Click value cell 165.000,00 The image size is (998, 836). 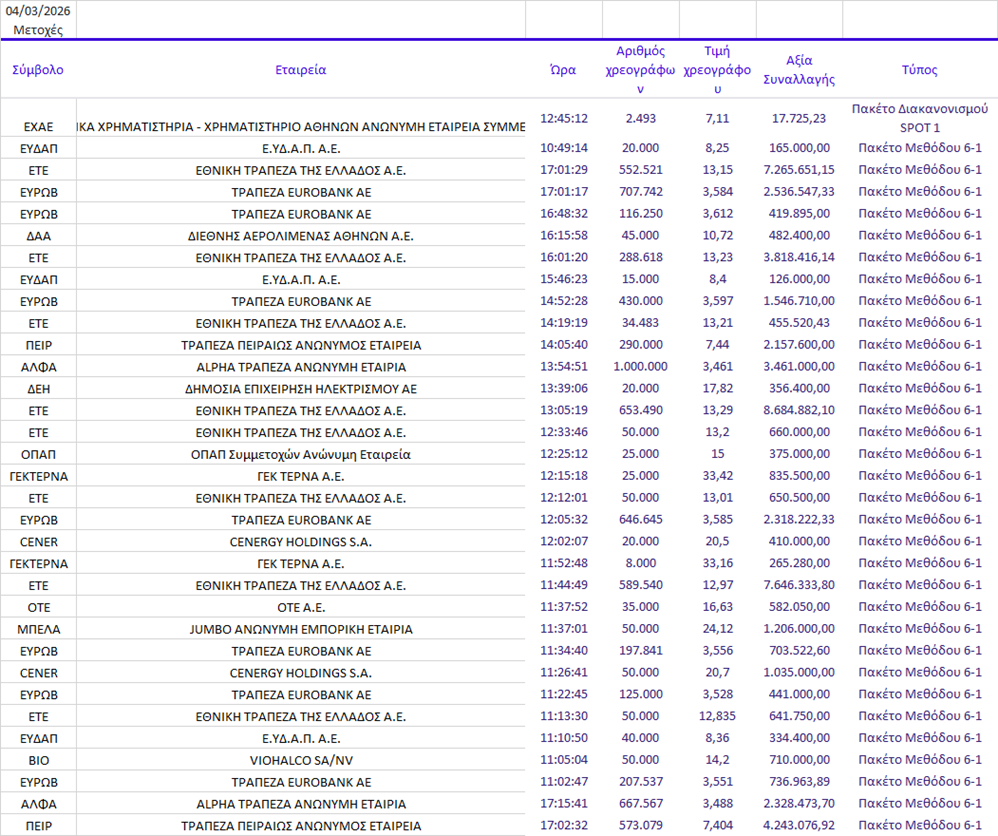point(799,148)
